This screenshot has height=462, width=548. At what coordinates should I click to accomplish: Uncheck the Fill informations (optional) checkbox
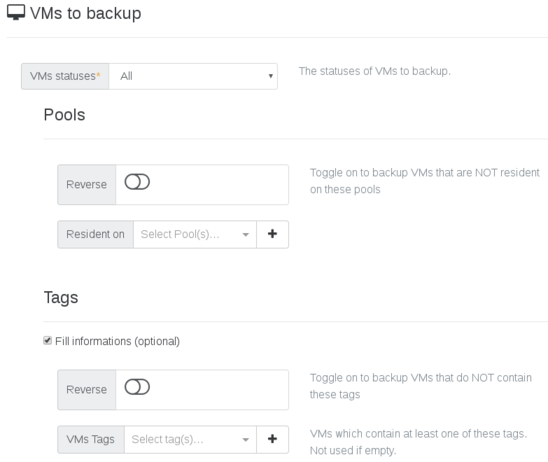[x=48, y=340]
